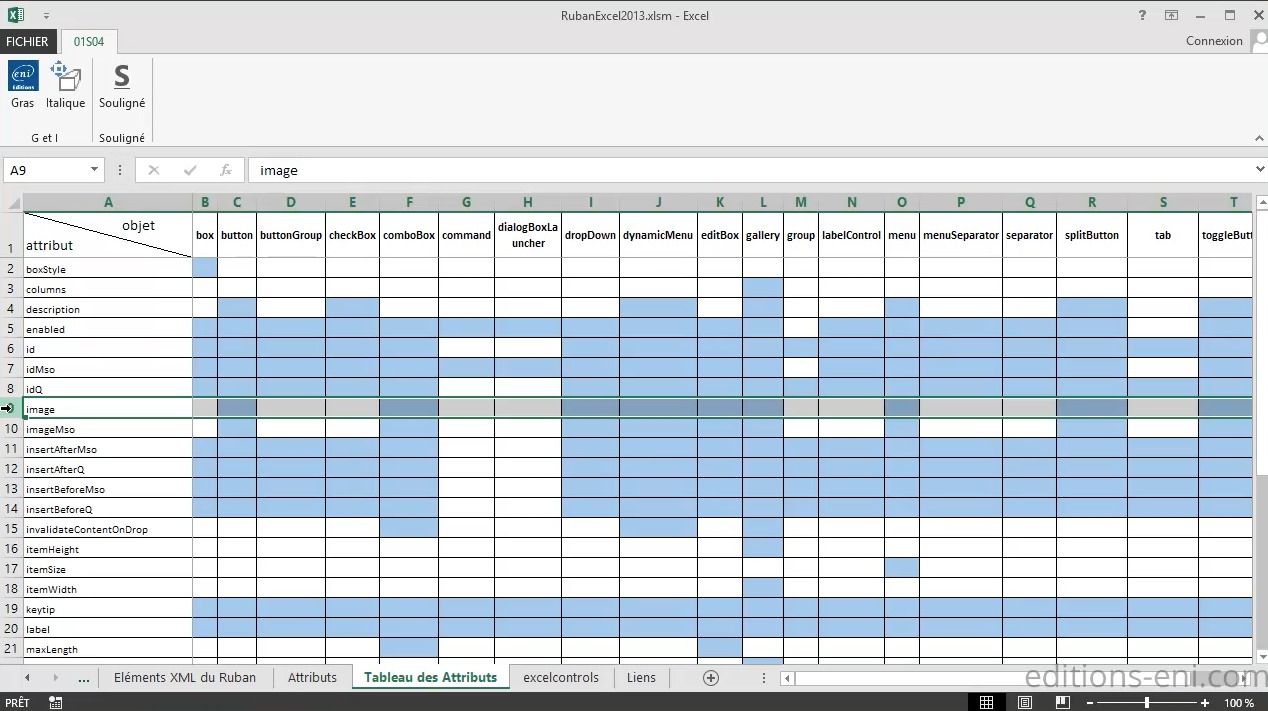The image size is (1268, 711).
Task: Open the excelcontrols sheet
Action: coord(561,677)
